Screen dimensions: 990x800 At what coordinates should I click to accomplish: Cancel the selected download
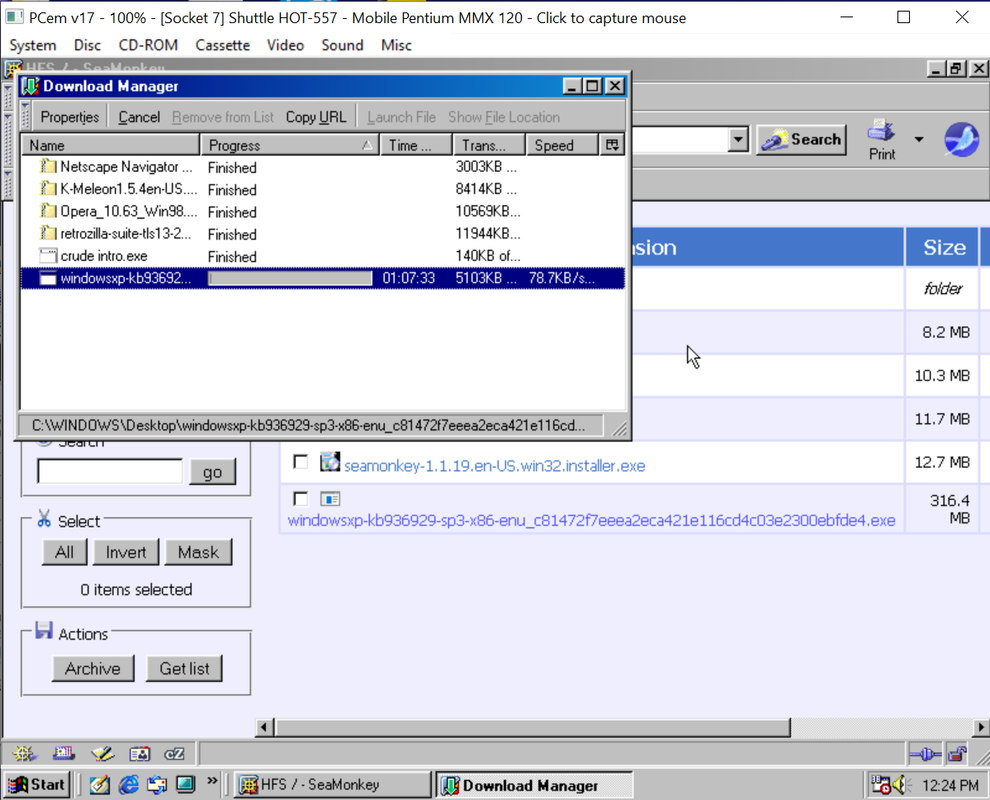click(x=139, y=117)
